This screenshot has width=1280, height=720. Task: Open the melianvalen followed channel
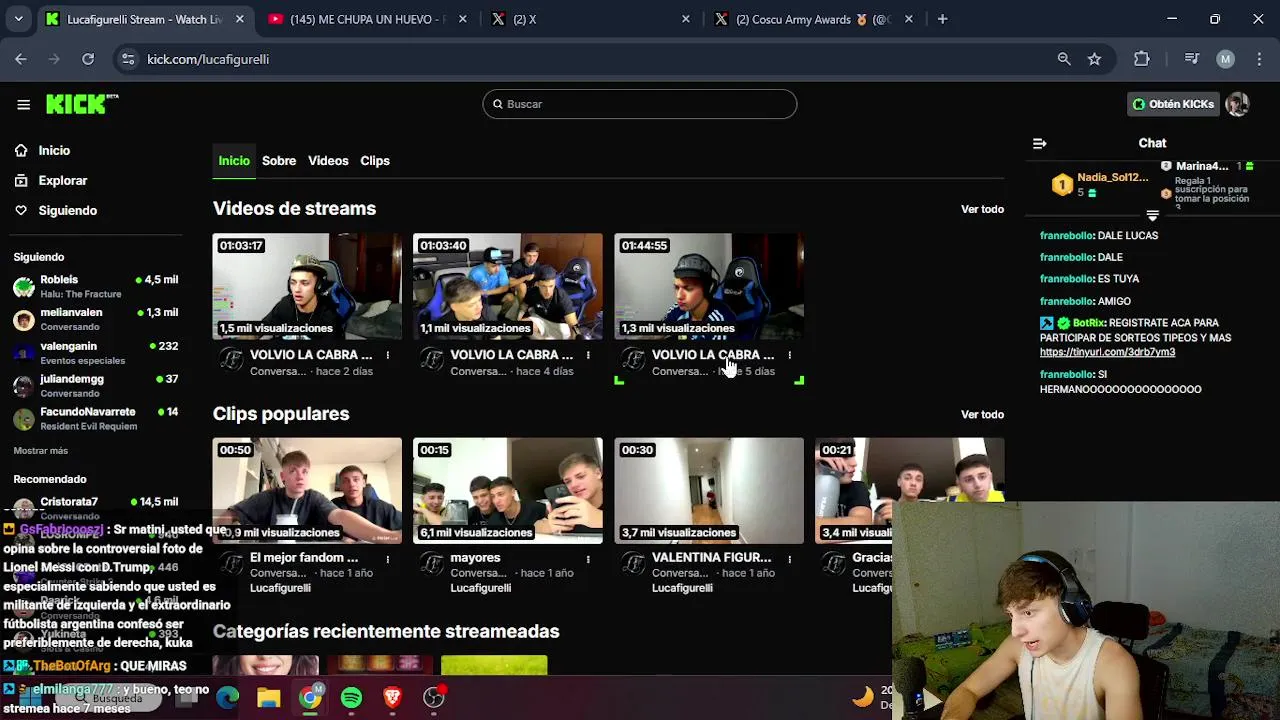[96, 319]
